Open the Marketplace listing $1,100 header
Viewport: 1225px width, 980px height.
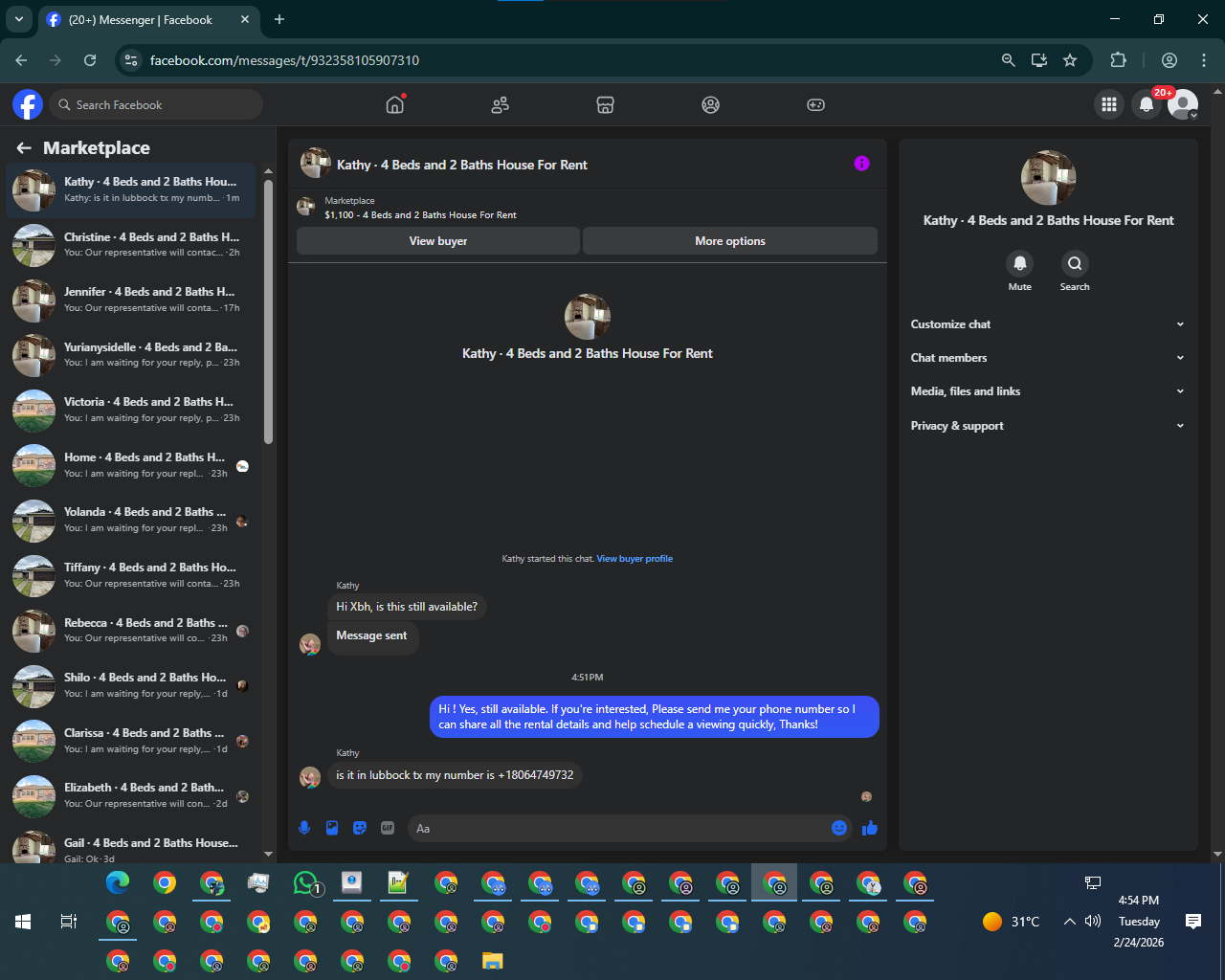click(587, 208)
